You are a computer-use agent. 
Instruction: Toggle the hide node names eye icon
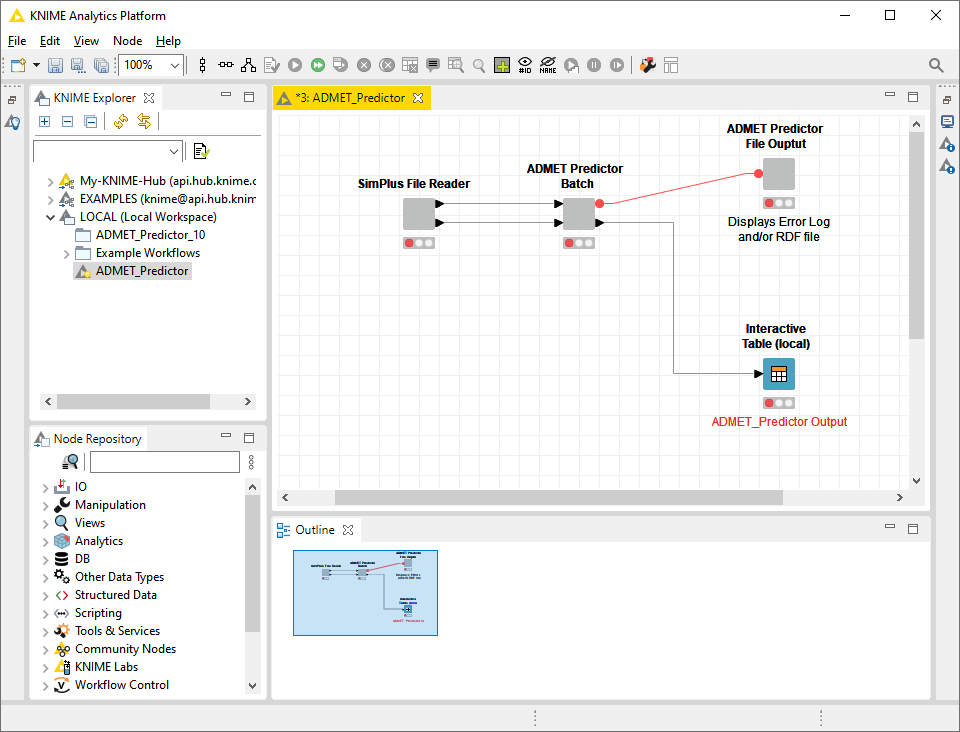(548, 65)
